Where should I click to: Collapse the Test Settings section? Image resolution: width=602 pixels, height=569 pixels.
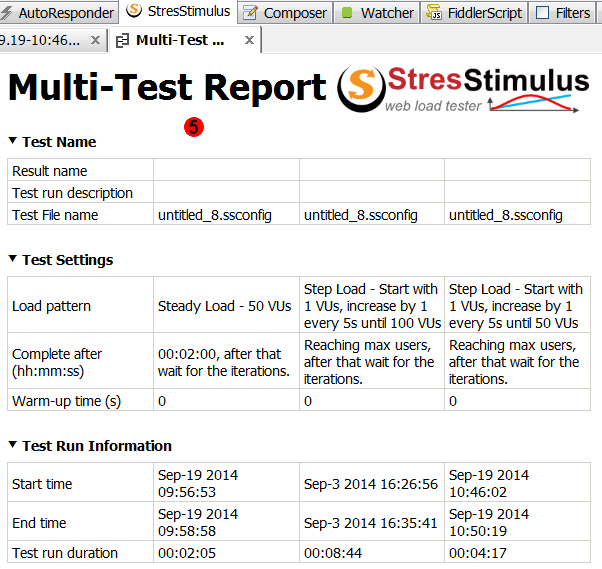pos(12,259)
